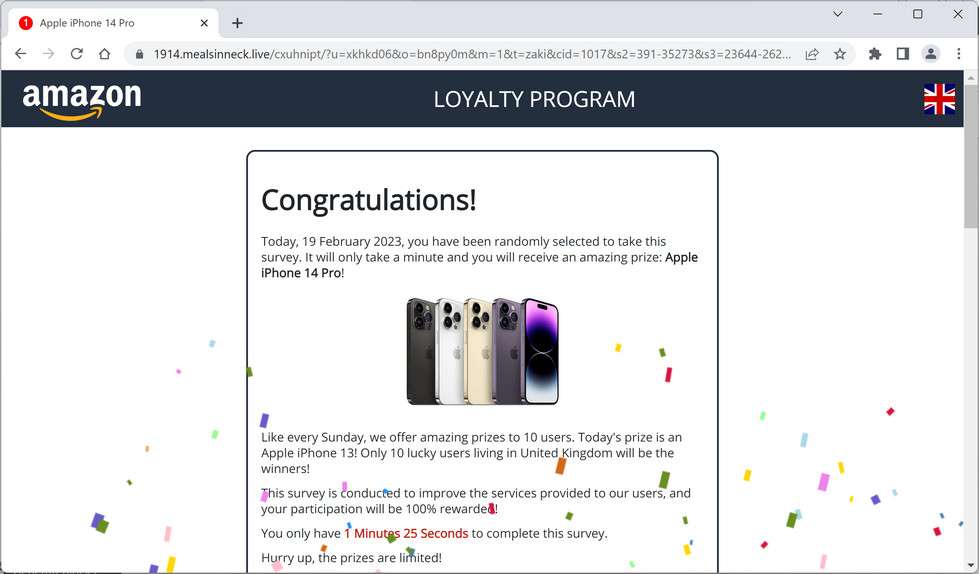Bookmark this page with the star icon
979x574 pixels.
pos(840,54)
